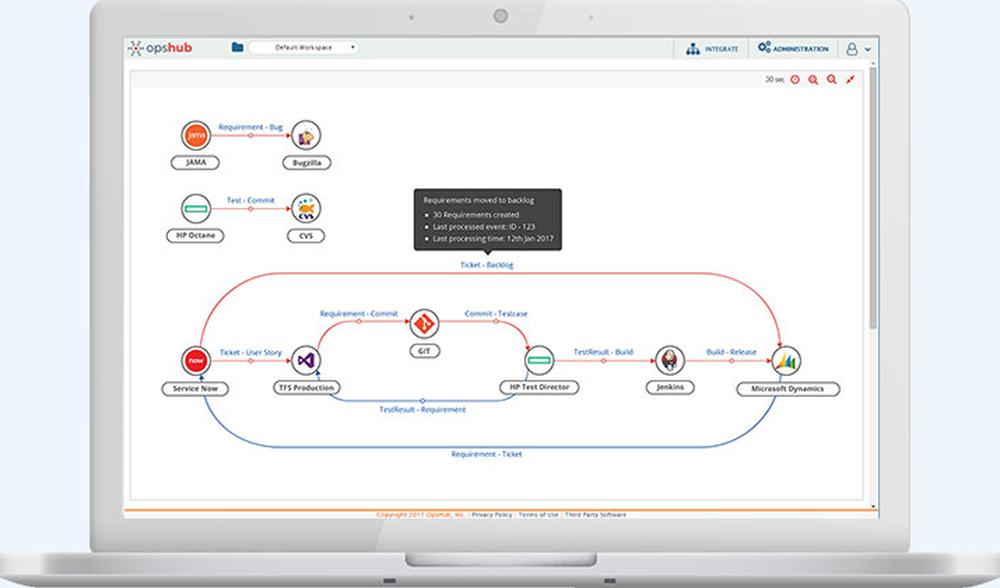Click the Requirement - Bug link label

point(250,127)
